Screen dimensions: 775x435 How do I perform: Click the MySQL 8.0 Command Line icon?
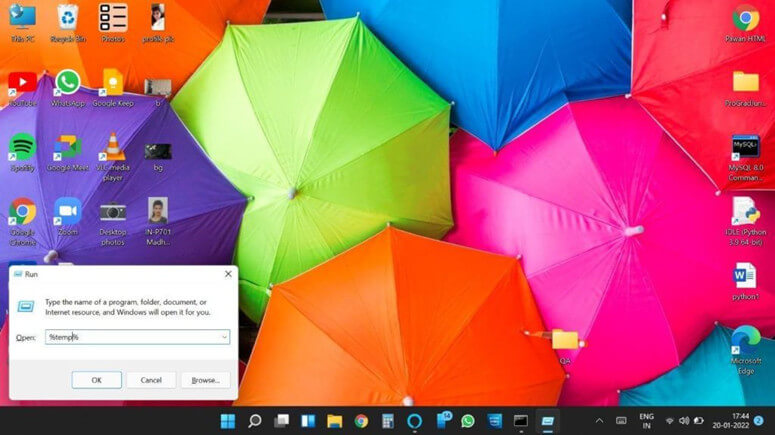745,158
